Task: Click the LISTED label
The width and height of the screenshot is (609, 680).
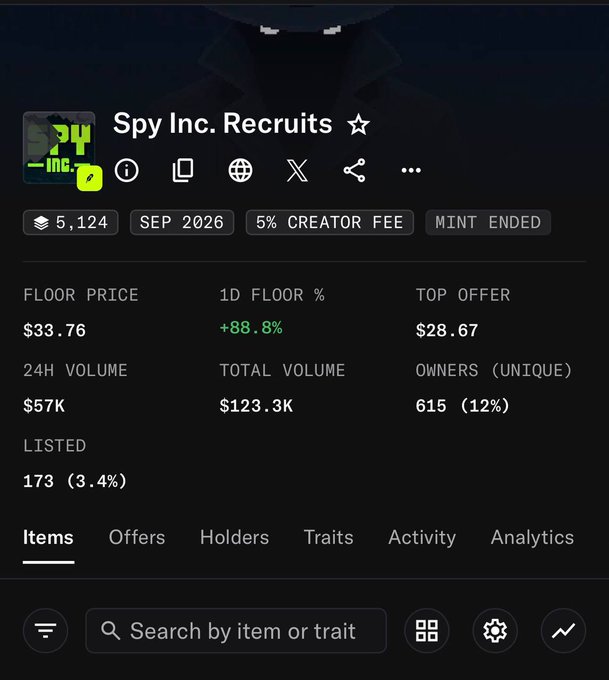Action: [x=55, y=446]
